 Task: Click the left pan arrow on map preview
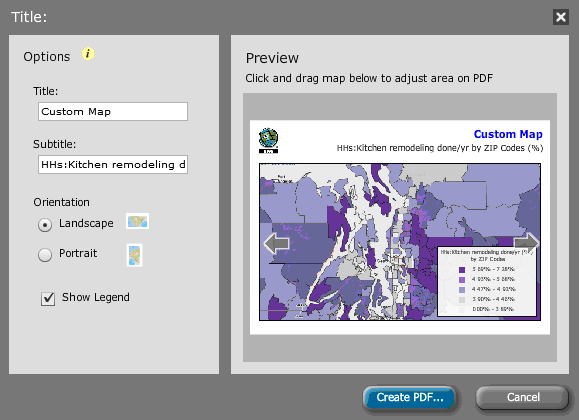276,243
